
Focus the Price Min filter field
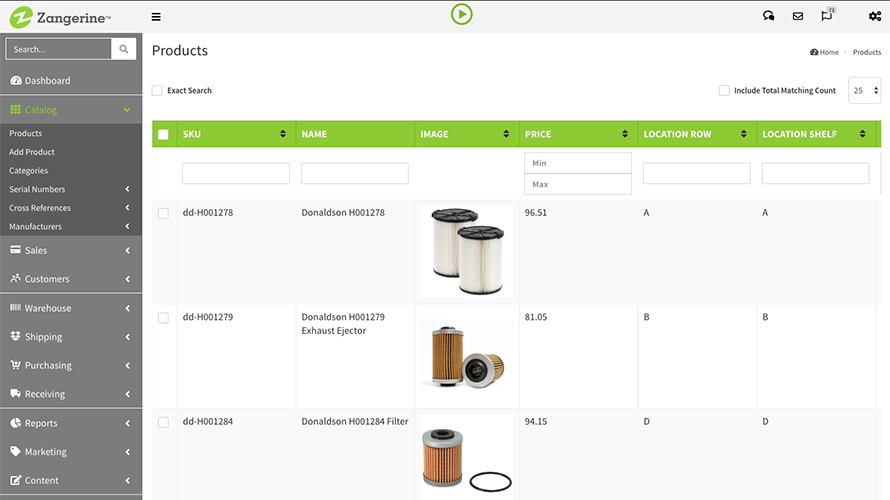pos(578,163)
